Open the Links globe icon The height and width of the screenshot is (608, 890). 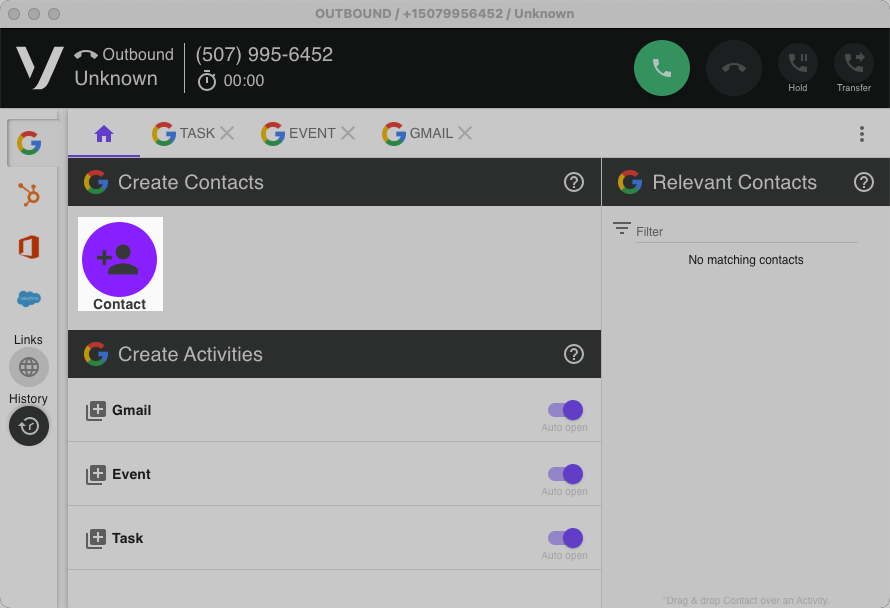29,367
